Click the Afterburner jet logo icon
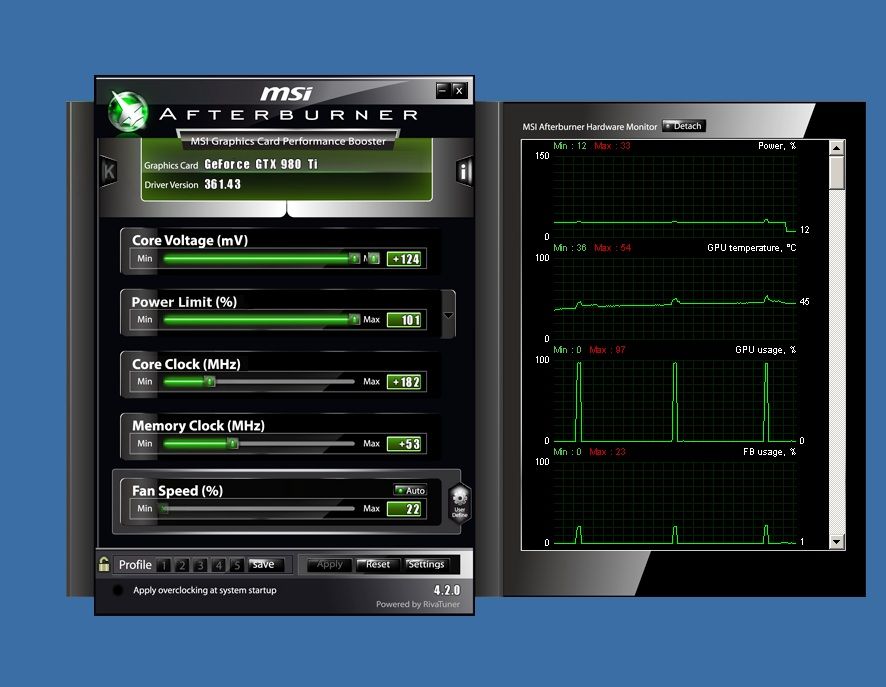 (x=128, y=111)
